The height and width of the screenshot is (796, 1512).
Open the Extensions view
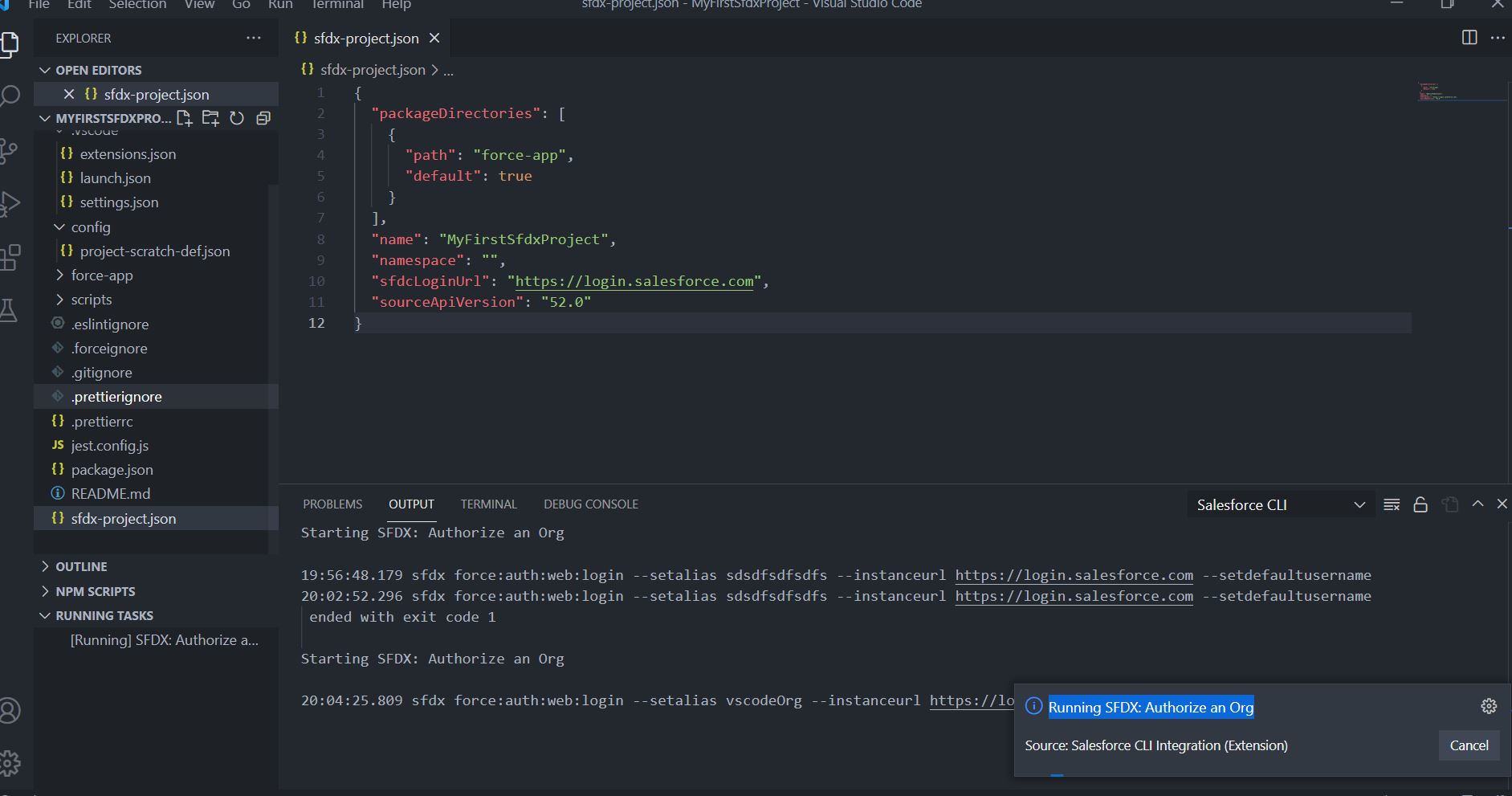coord(10,257)
